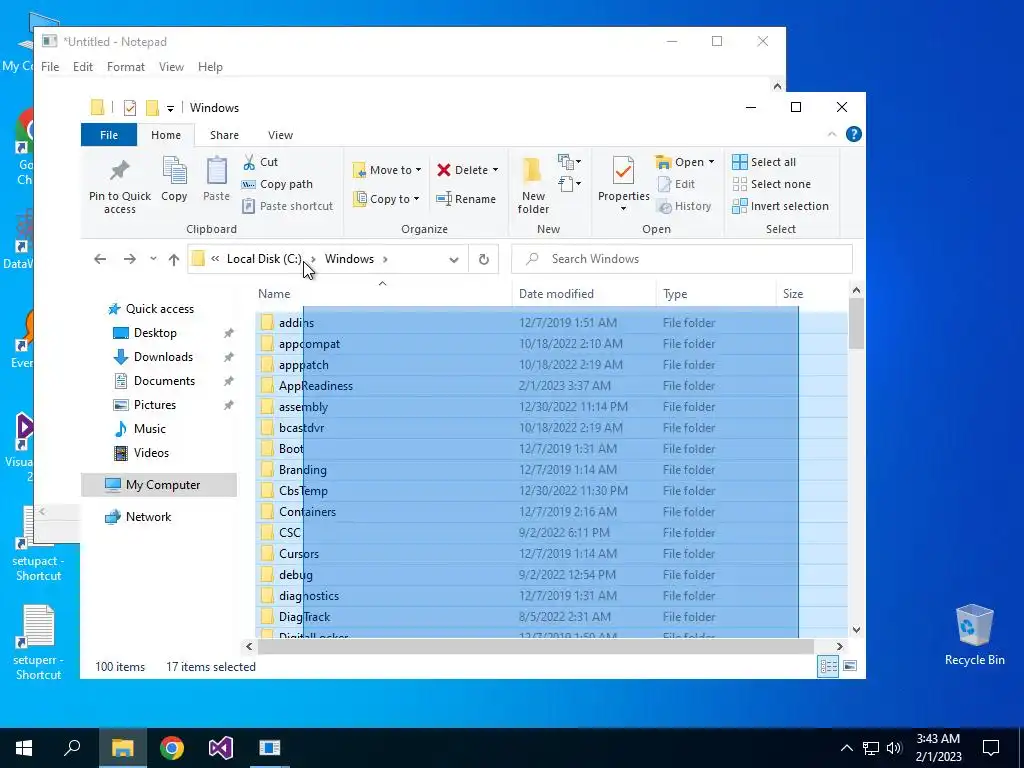Click Invert selection

point(780,206)
